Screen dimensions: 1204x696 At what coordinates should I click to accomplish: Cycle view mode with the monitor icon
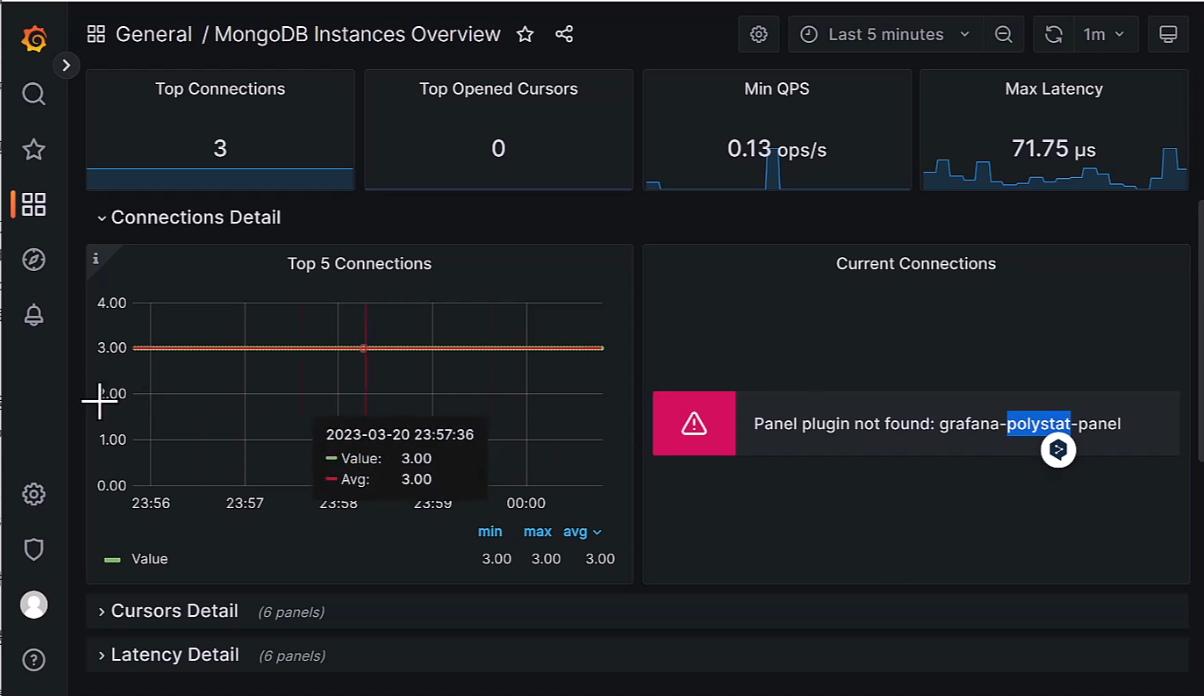(x=1168, y=34)
